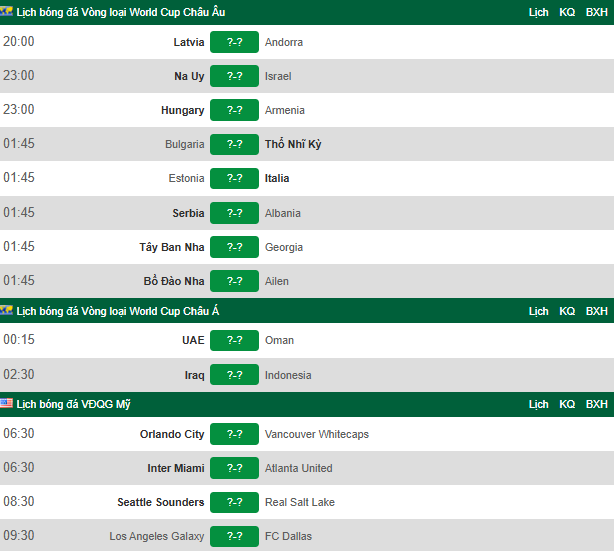The image size is (614, 551).
Task: Click the Inter Miami vs Atlanta score button
Action: [x=234, y=468]
